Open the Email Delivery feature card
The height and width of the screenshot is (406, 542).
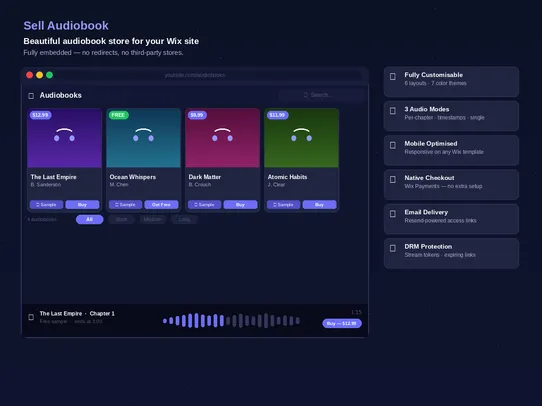[x=451, y=219]
